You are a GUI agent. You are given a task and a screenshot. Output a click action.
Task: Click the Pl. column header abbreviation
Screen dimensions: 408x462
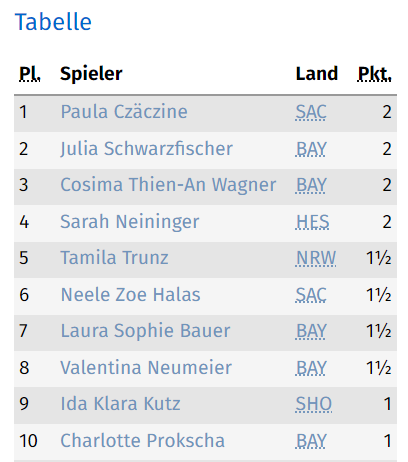click(x=30, y=74)
